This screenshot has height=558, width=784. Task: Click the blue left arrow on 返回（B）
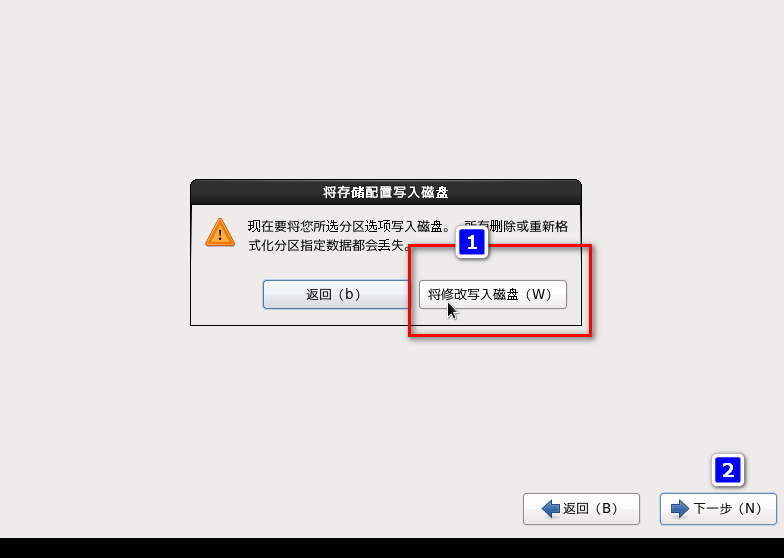[x=550, y=508]
